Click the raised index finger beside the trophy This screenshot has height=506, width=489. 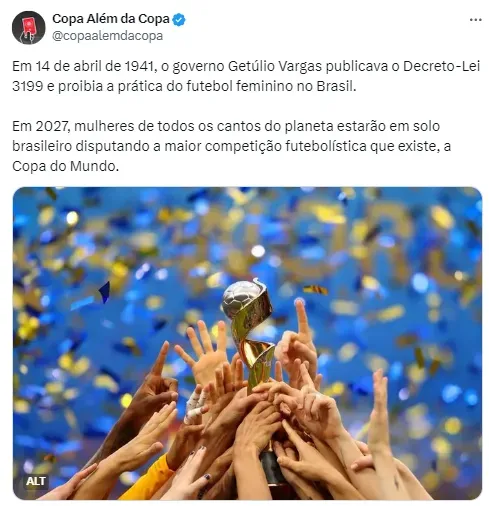(x=303, y=318)
